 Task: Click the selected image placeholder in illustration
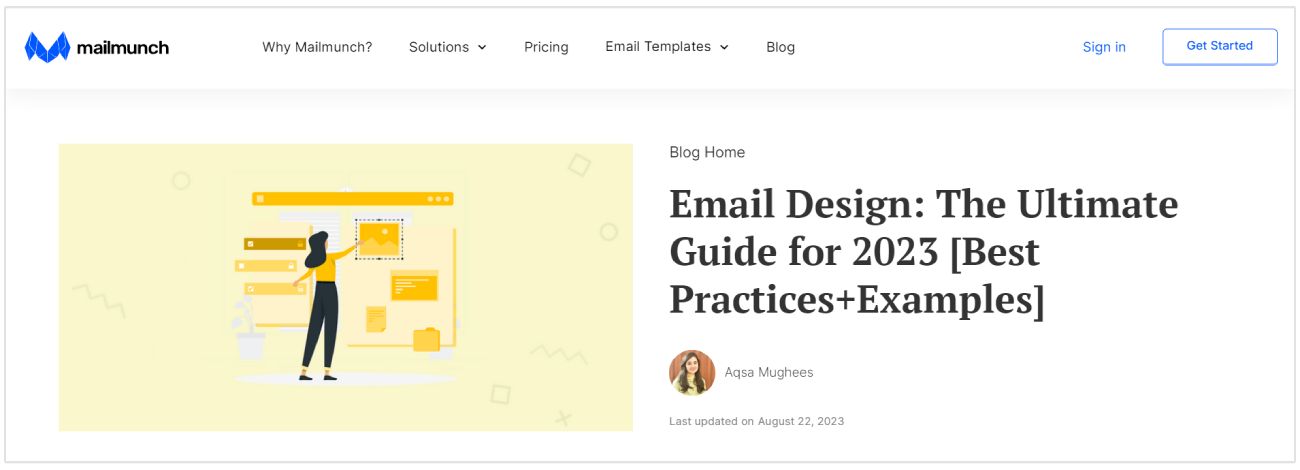pyautogui.click(x=379, y=239)
